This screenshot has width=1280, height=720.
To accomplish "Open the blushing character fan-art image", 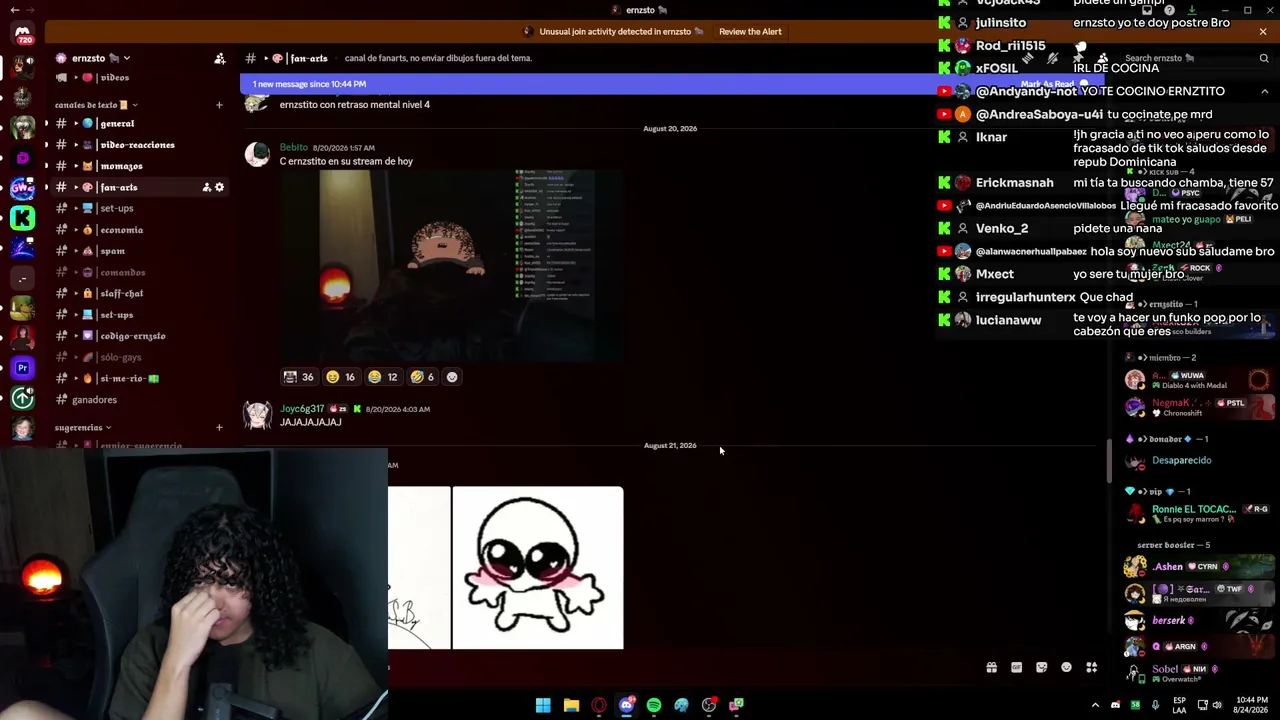I will 538,568.
